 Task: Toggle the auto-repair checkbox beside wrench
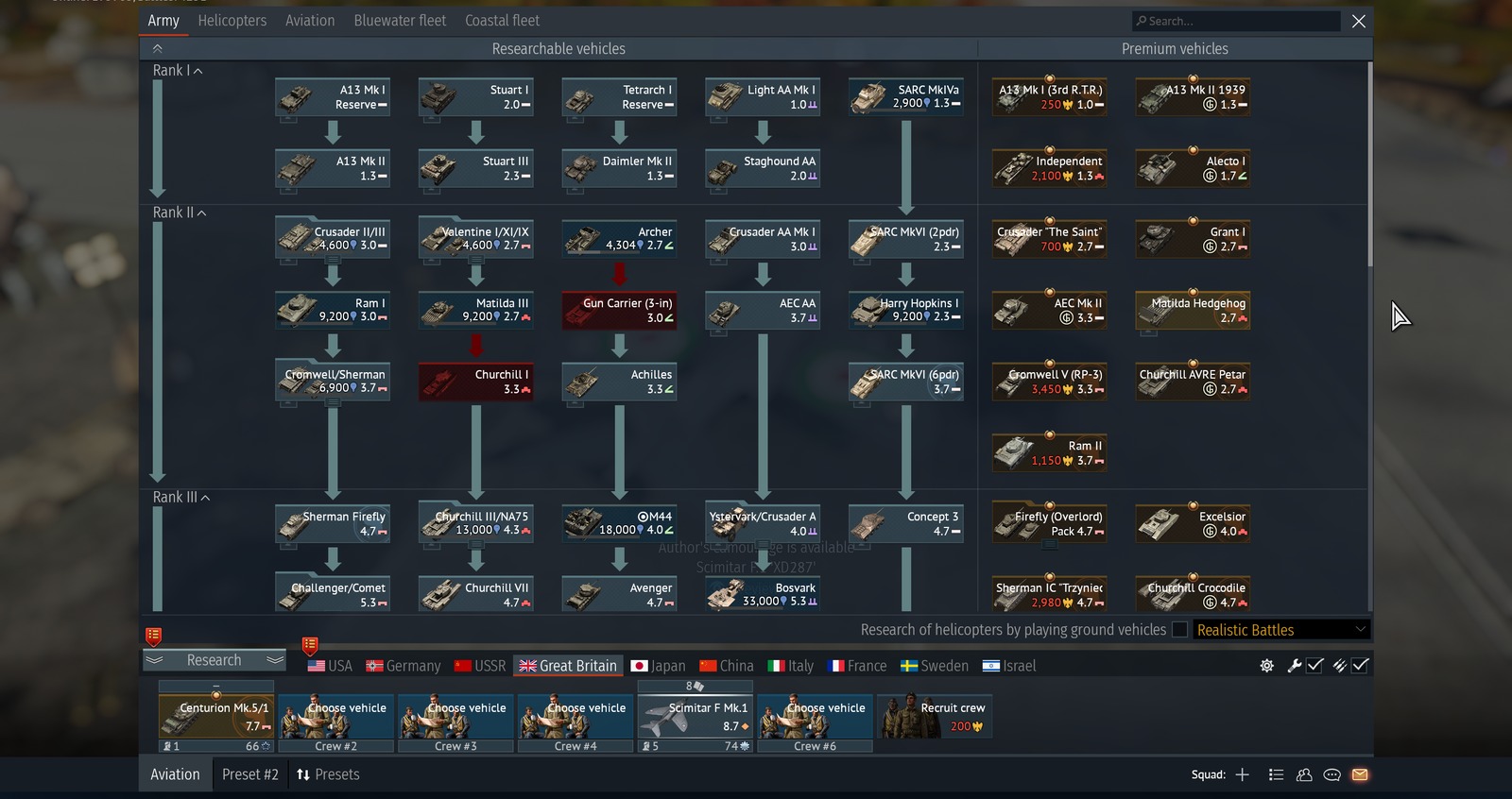tap(1314, 666)
